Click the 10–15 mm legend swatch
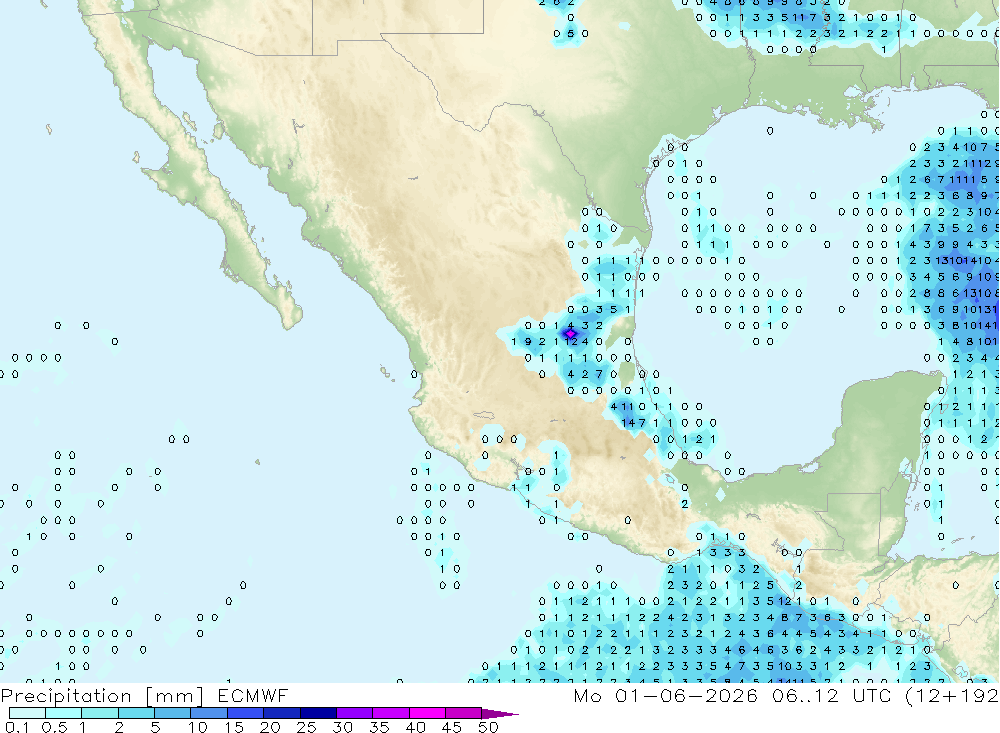Screen dimensions: 1000x733 coord(209,713)
